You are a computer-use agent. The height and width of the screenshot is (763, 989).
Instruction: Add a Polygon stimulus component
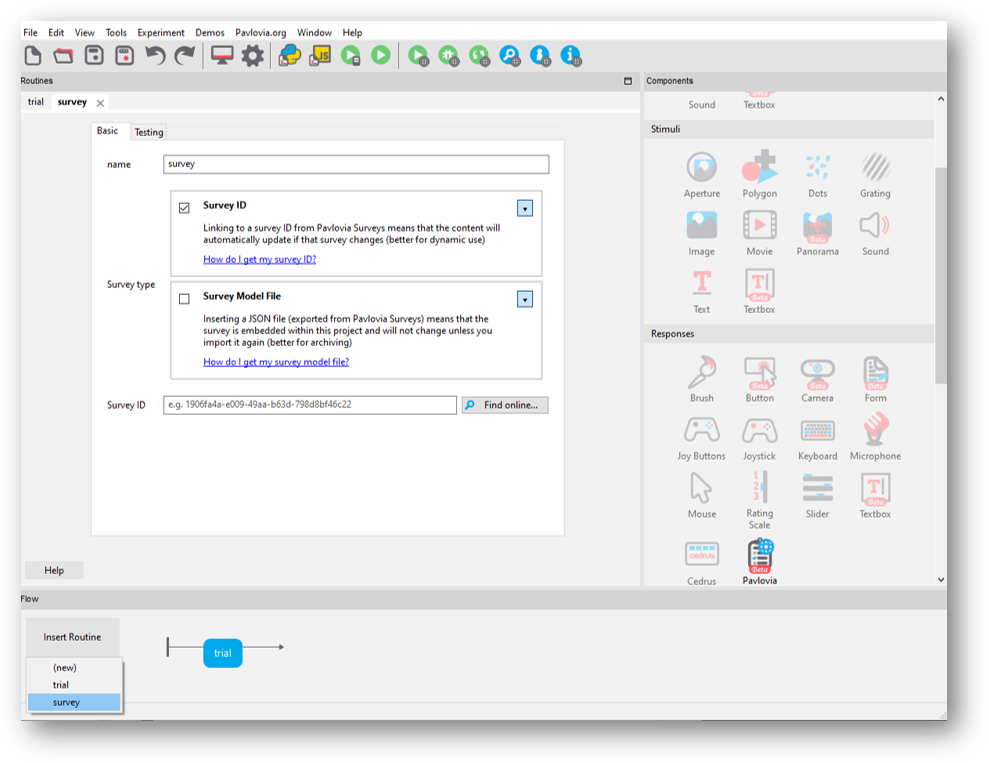pos(759,175)
